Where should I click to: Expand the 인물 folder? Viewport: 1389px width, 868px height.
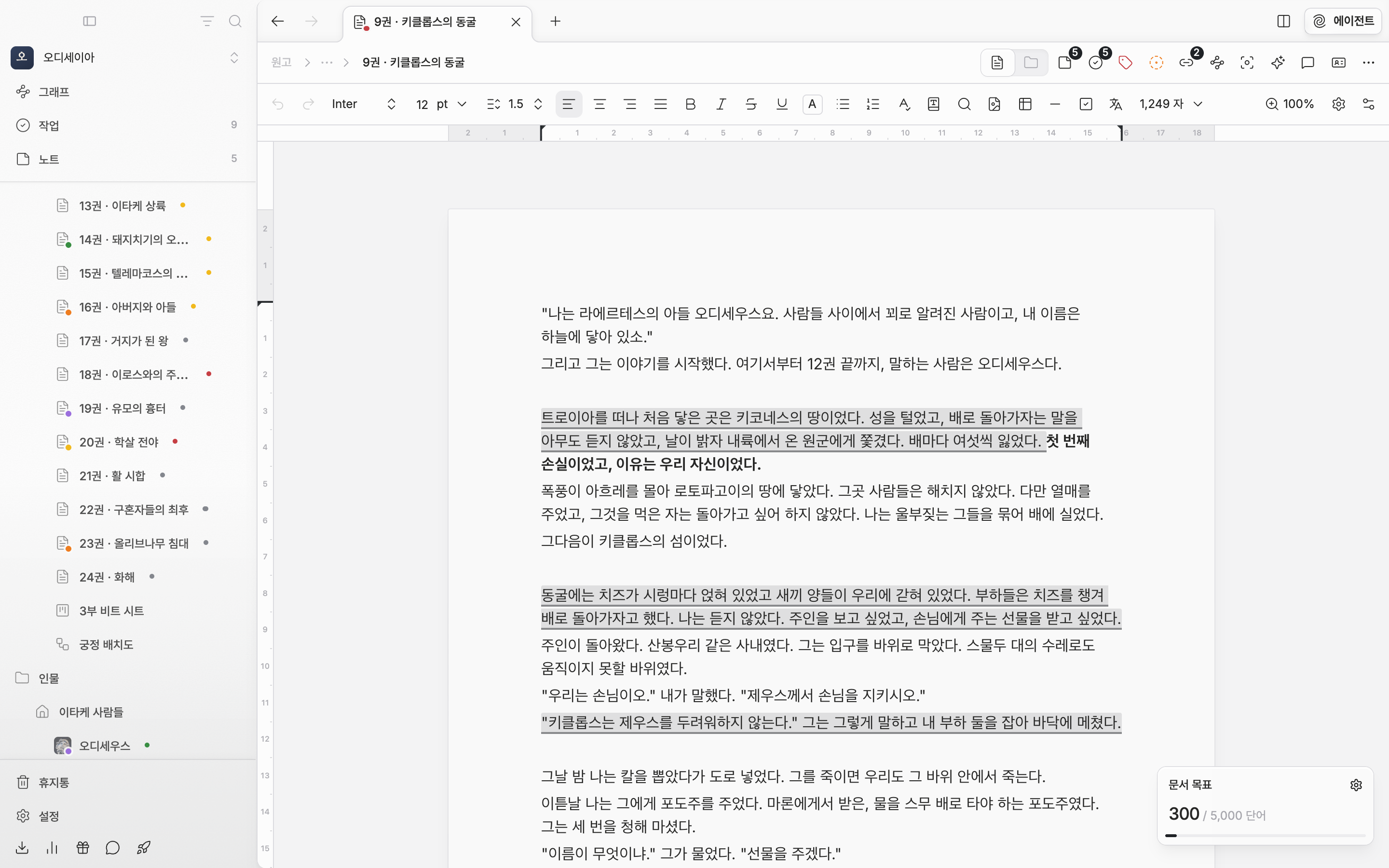click(x=128, y=678)
